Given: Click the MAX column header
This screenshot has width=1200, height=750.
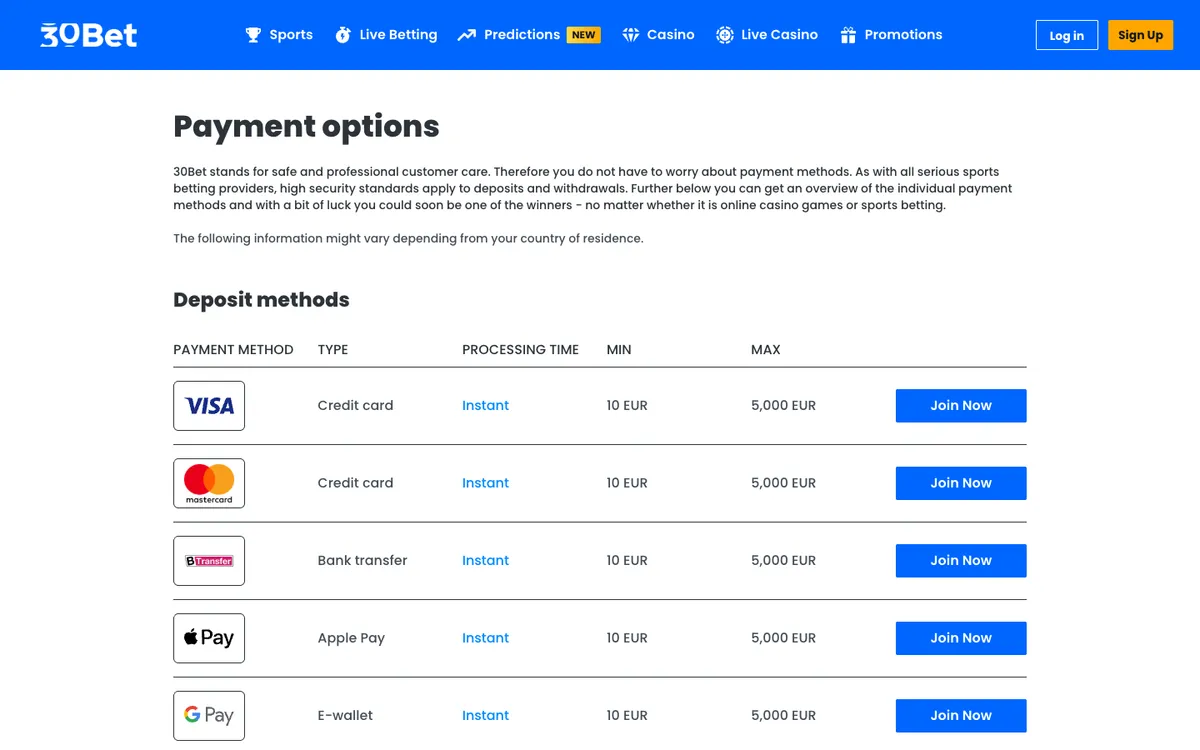Looking at the screenshot, I should click(x=766, y=350).
